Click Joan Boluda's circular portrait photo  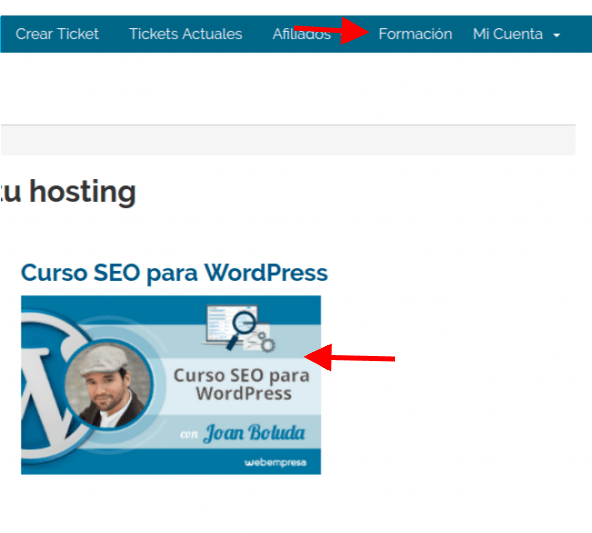pos(109,385)
